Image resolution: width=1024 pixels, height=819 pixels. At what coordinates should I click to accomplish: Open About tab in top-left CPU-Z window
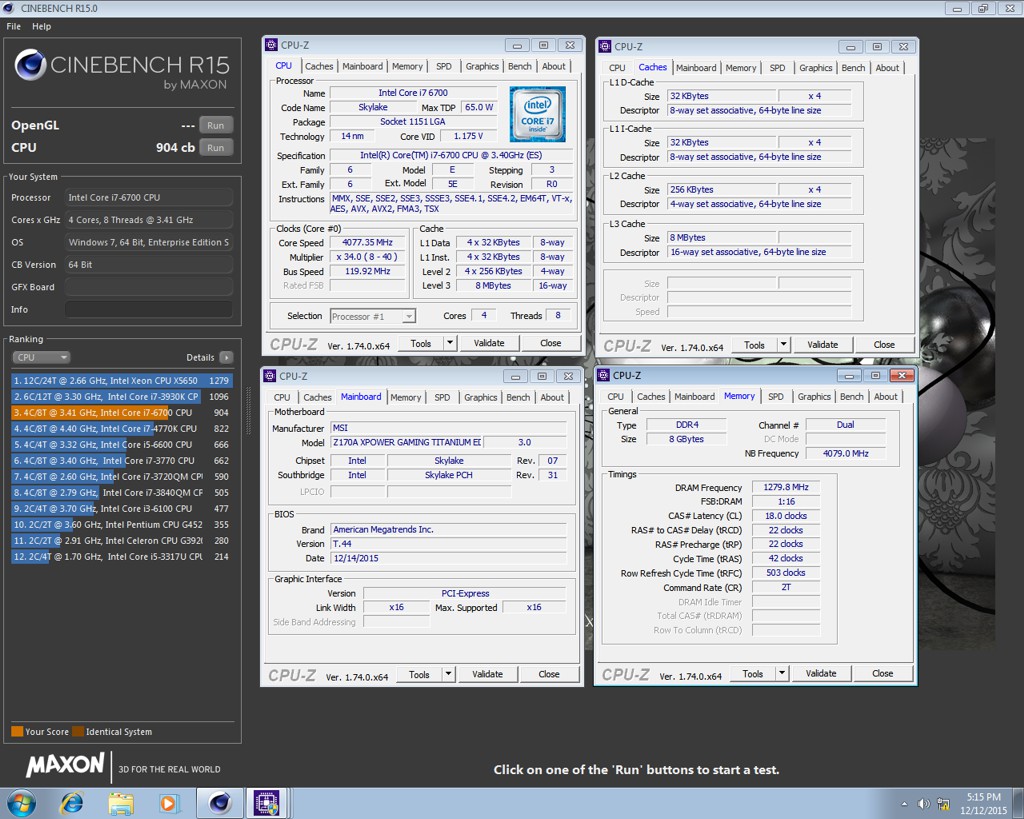554,66
